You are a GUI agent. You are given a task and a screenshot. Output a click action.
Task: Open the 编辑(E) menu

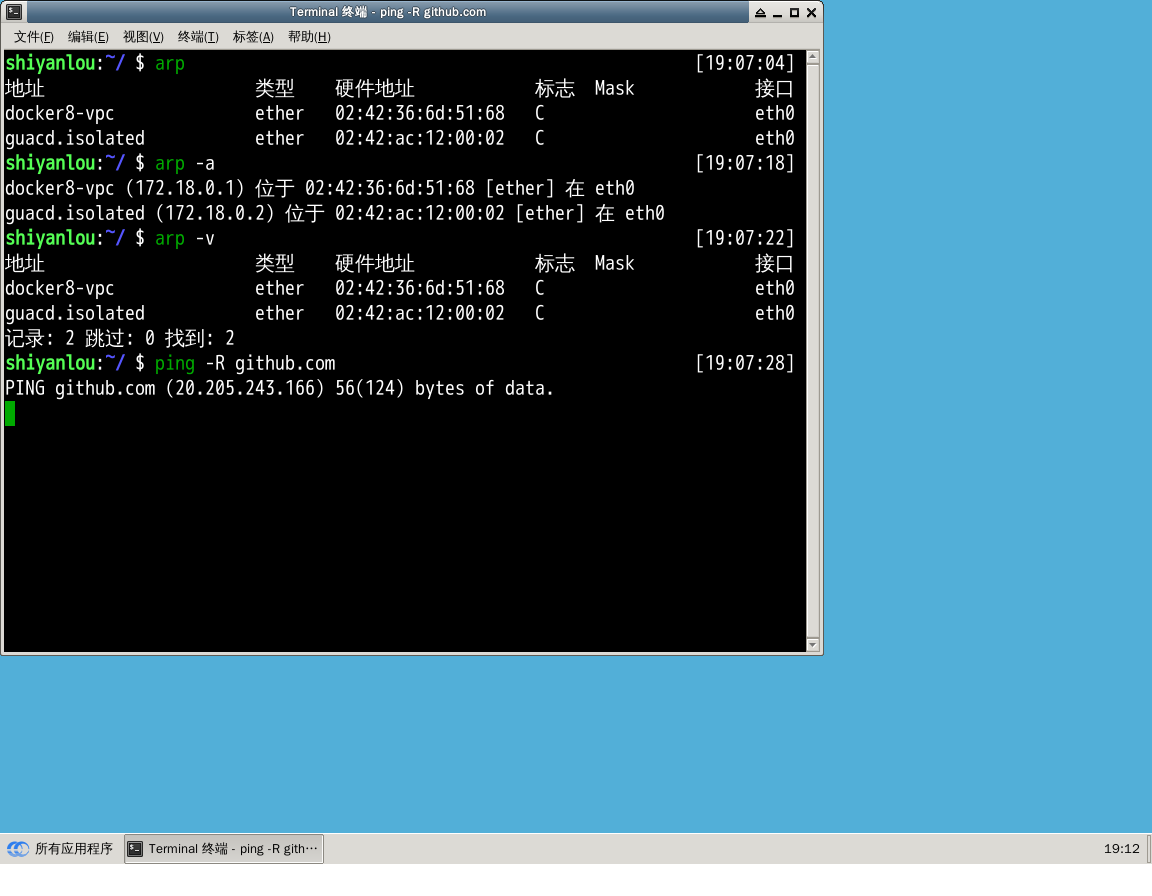88,37
